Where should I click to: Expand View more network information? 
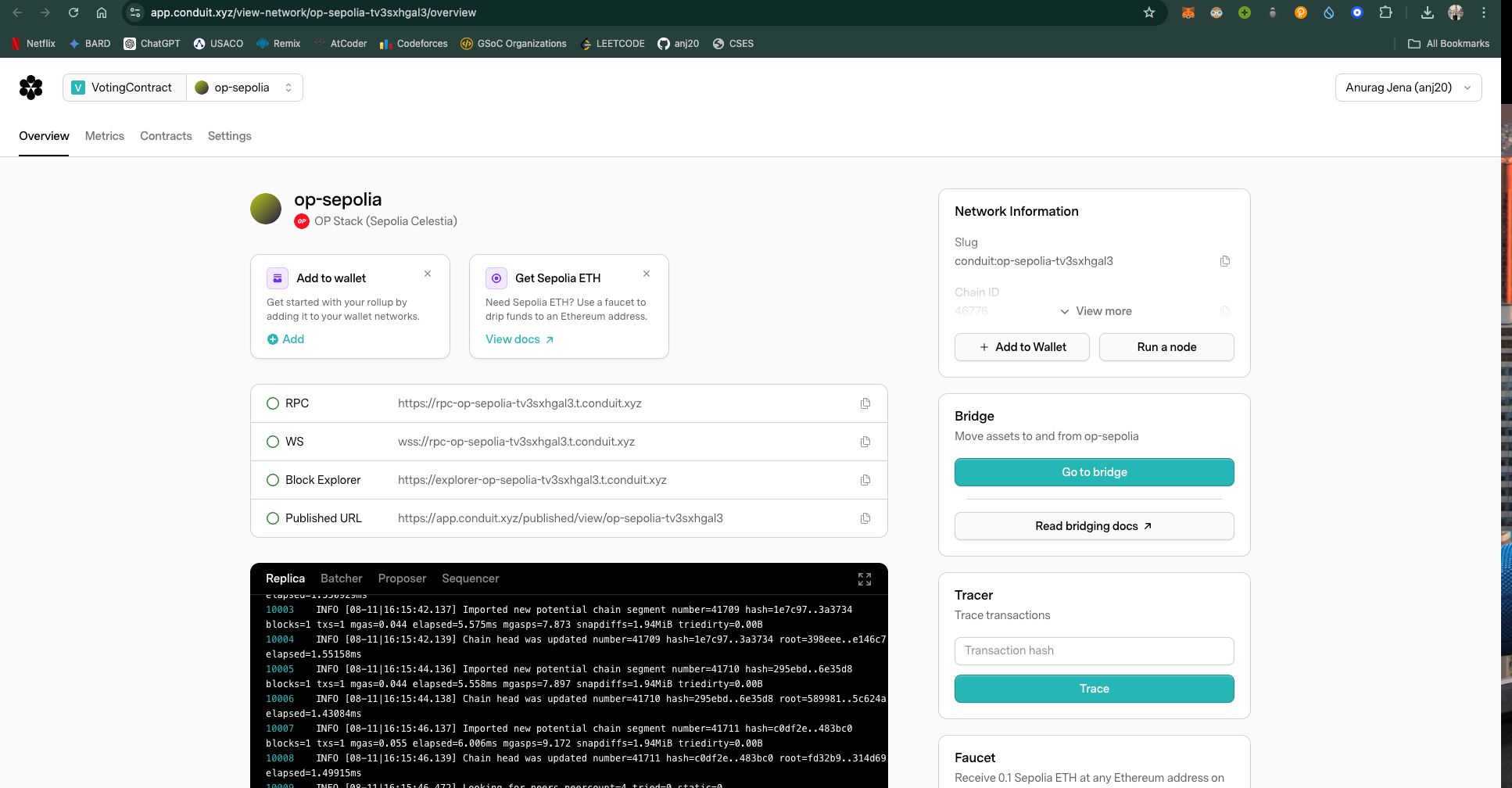pos(1095,311)
